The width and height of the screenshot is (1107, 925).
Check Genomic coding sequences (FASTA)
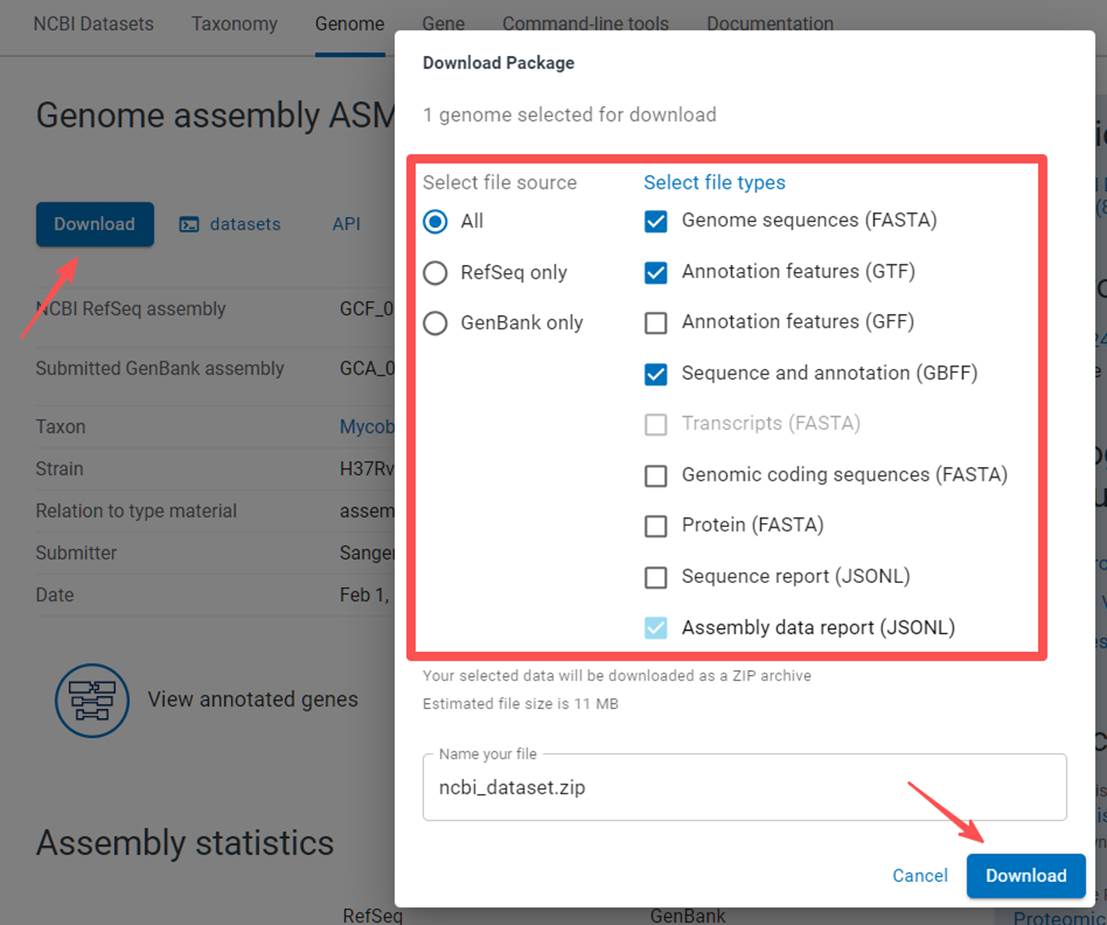(656, 475)
